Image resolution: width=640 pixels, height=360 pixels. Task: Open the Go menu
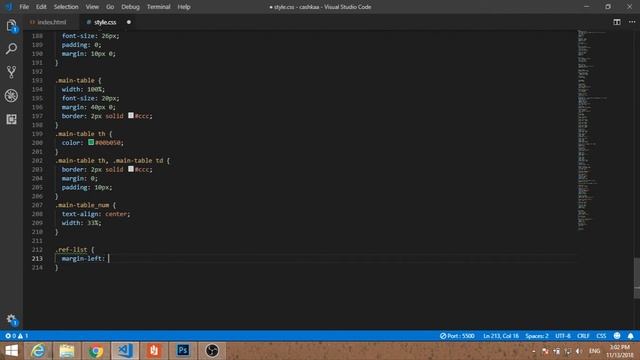110,7
